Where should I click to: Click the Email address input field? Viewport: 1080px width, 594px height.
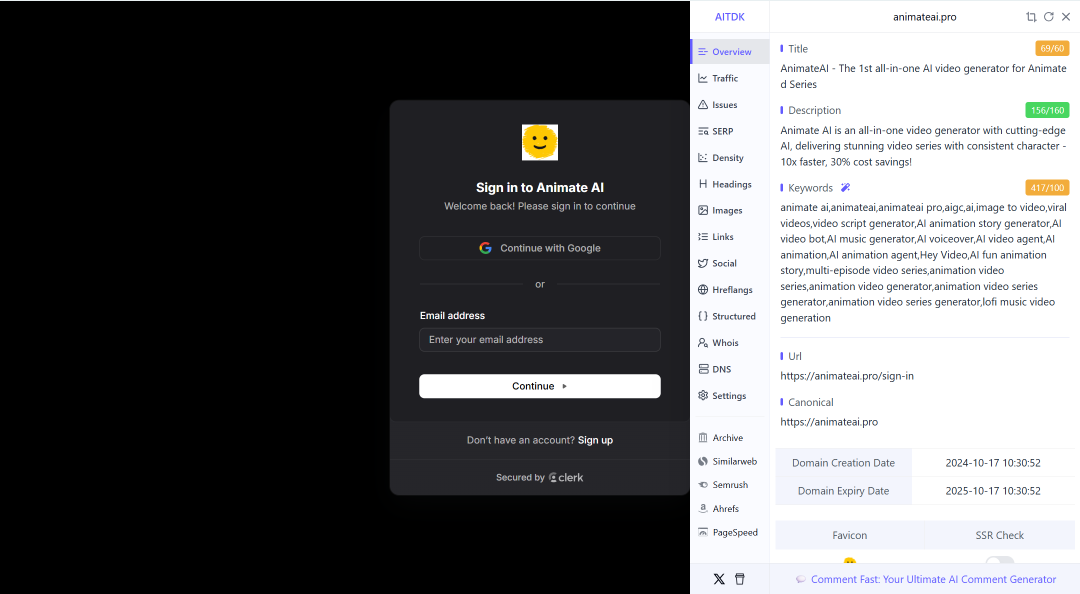[540, 340]
